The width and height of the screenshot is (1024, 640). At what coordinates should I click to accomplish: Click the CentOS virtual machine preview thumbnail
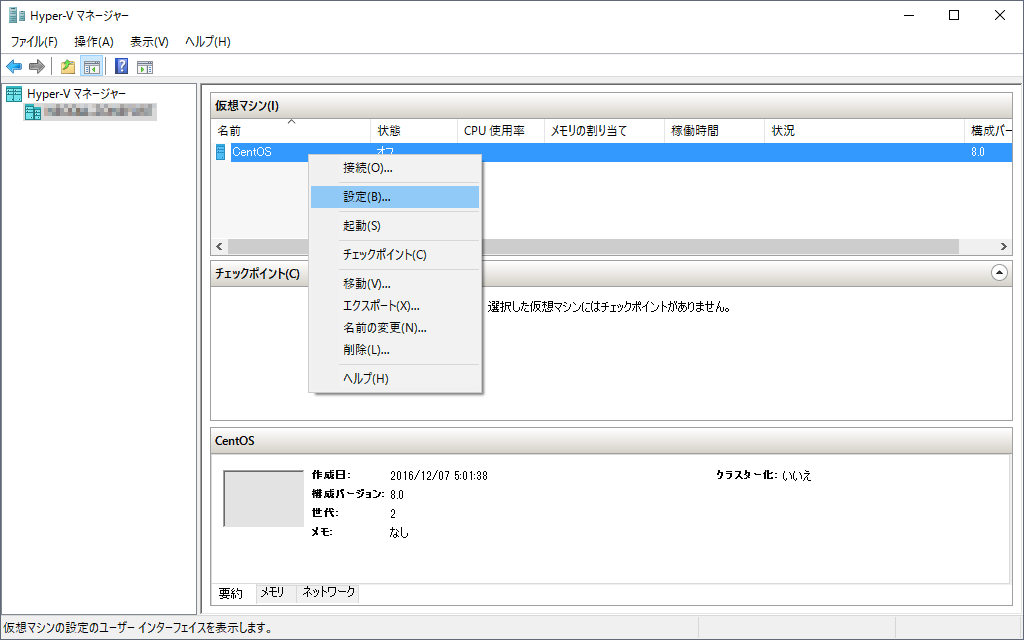tap(264, 498)
